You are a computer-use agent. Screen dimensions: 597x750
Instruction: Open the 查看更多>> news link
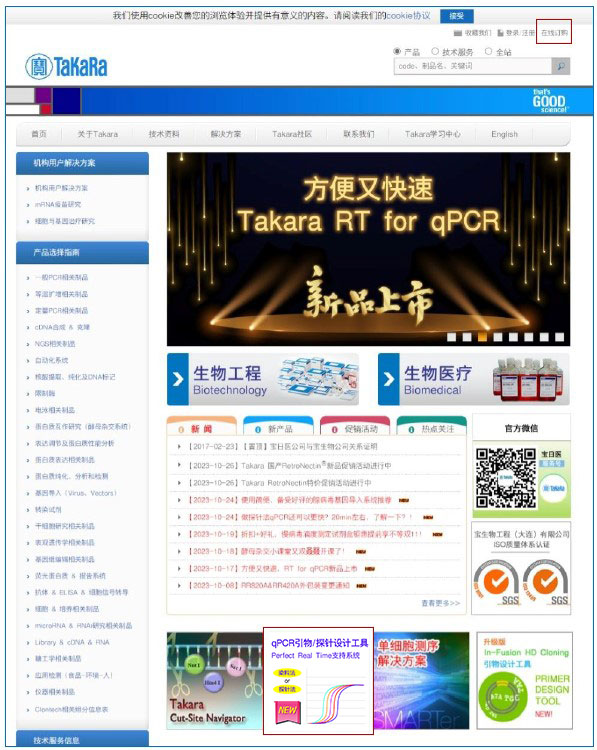click(x=441, y=603)
